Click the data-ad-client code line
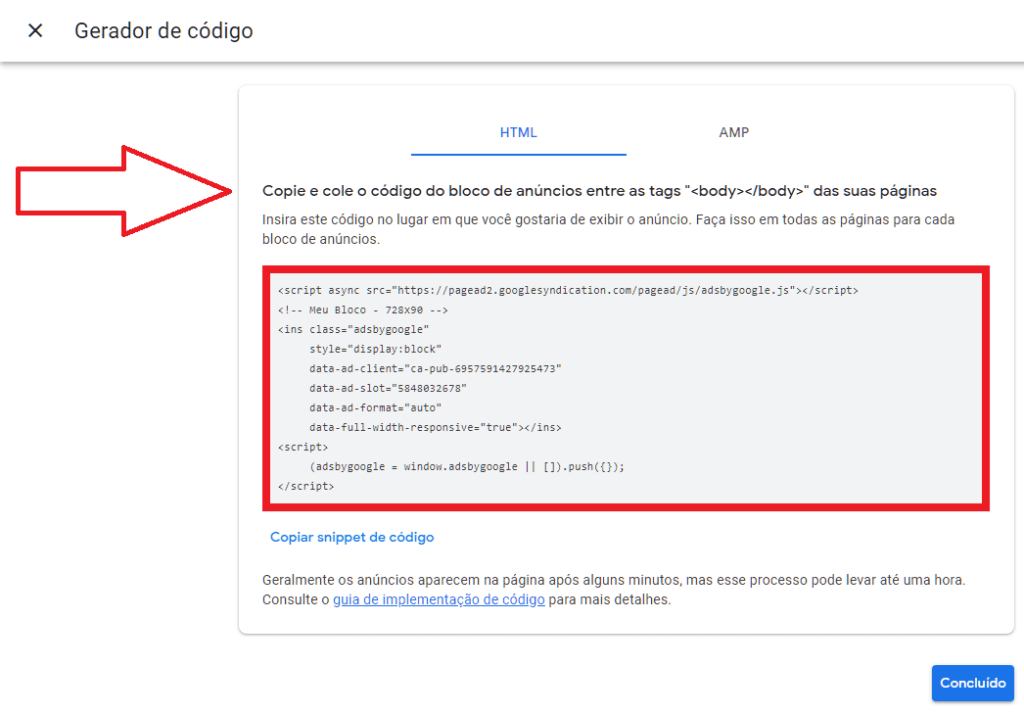Viewport: 1024px width, 715px height. pos(436,369)
